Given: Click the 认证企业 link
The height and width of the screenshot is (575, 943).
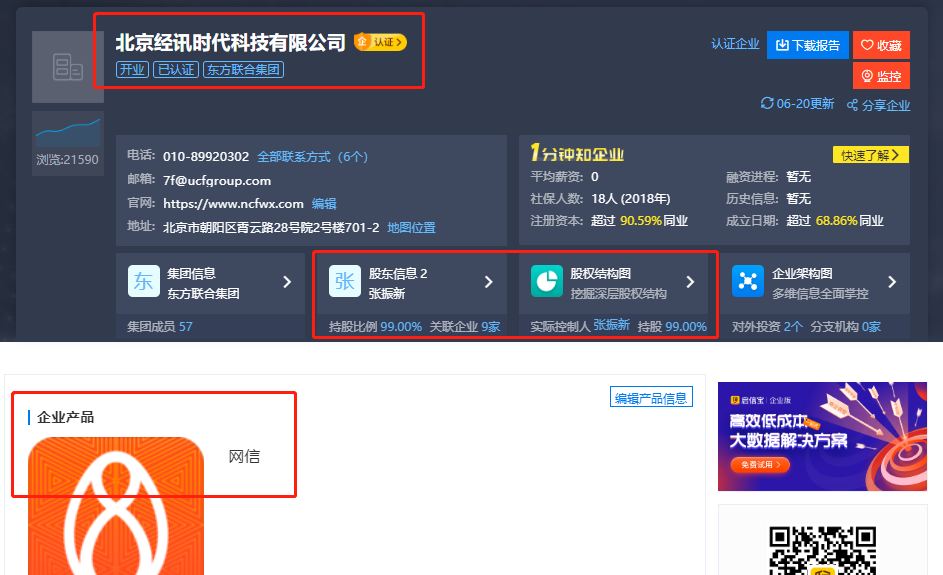Looking at the screenshot, I should 735,44.
